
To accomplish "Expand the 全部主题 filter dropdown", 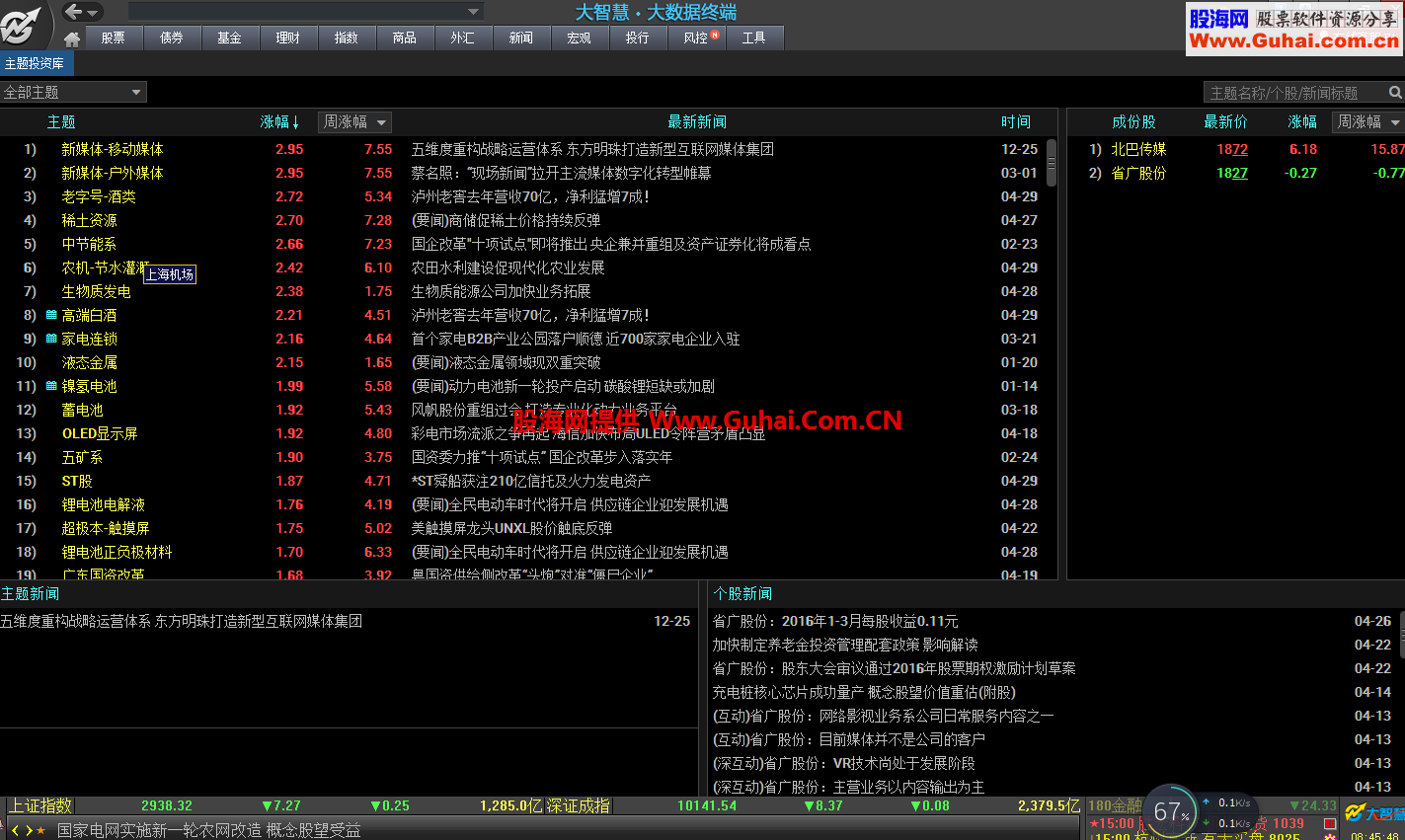I will [73, 92].
